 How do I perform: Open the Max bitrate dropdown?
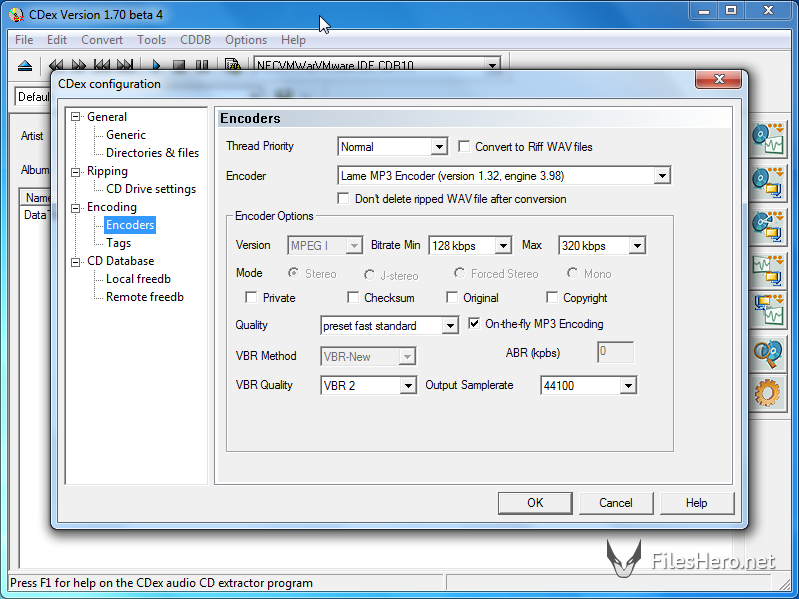(637, 246)
